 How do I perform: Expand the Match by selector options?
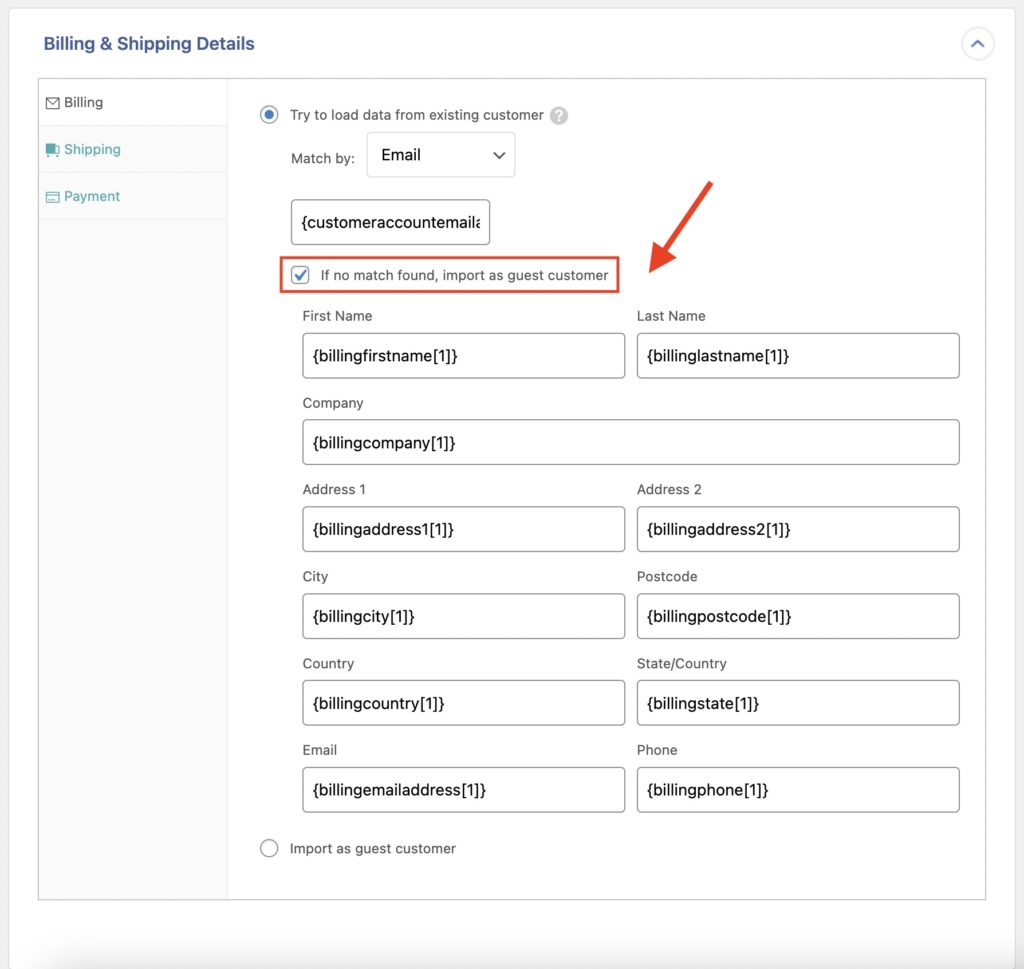[x=440, y=155]
